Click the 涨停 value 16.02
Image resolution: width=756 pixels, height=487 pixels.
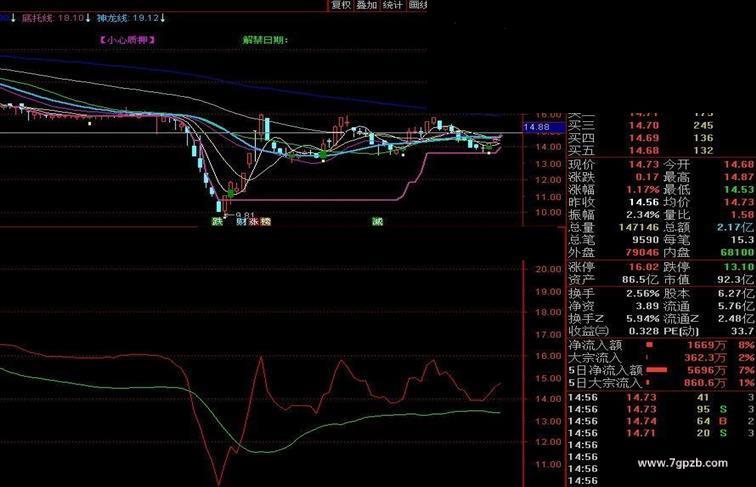644,267
